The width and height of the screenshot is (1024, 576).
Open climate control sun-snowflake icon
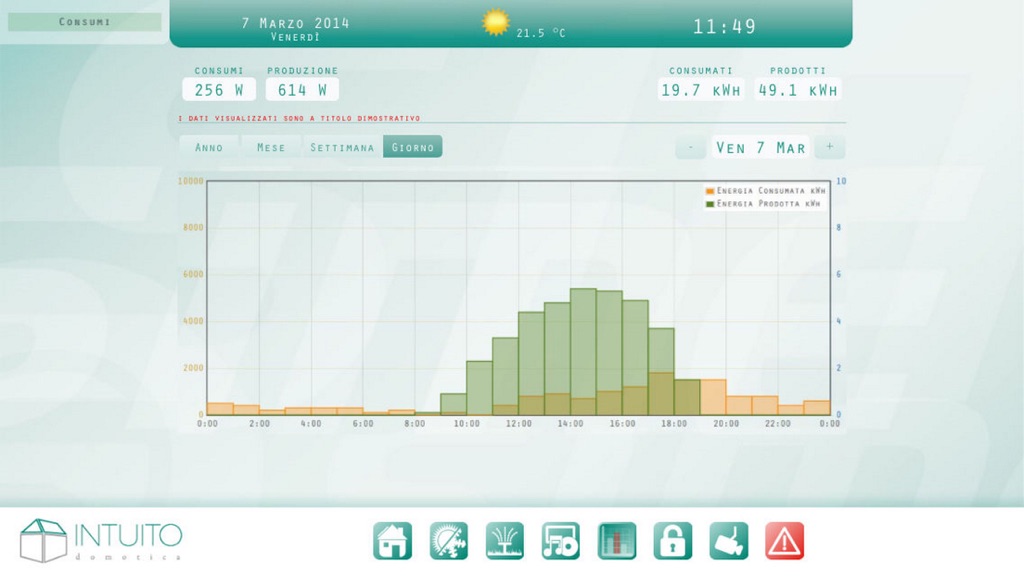[449, 541]
